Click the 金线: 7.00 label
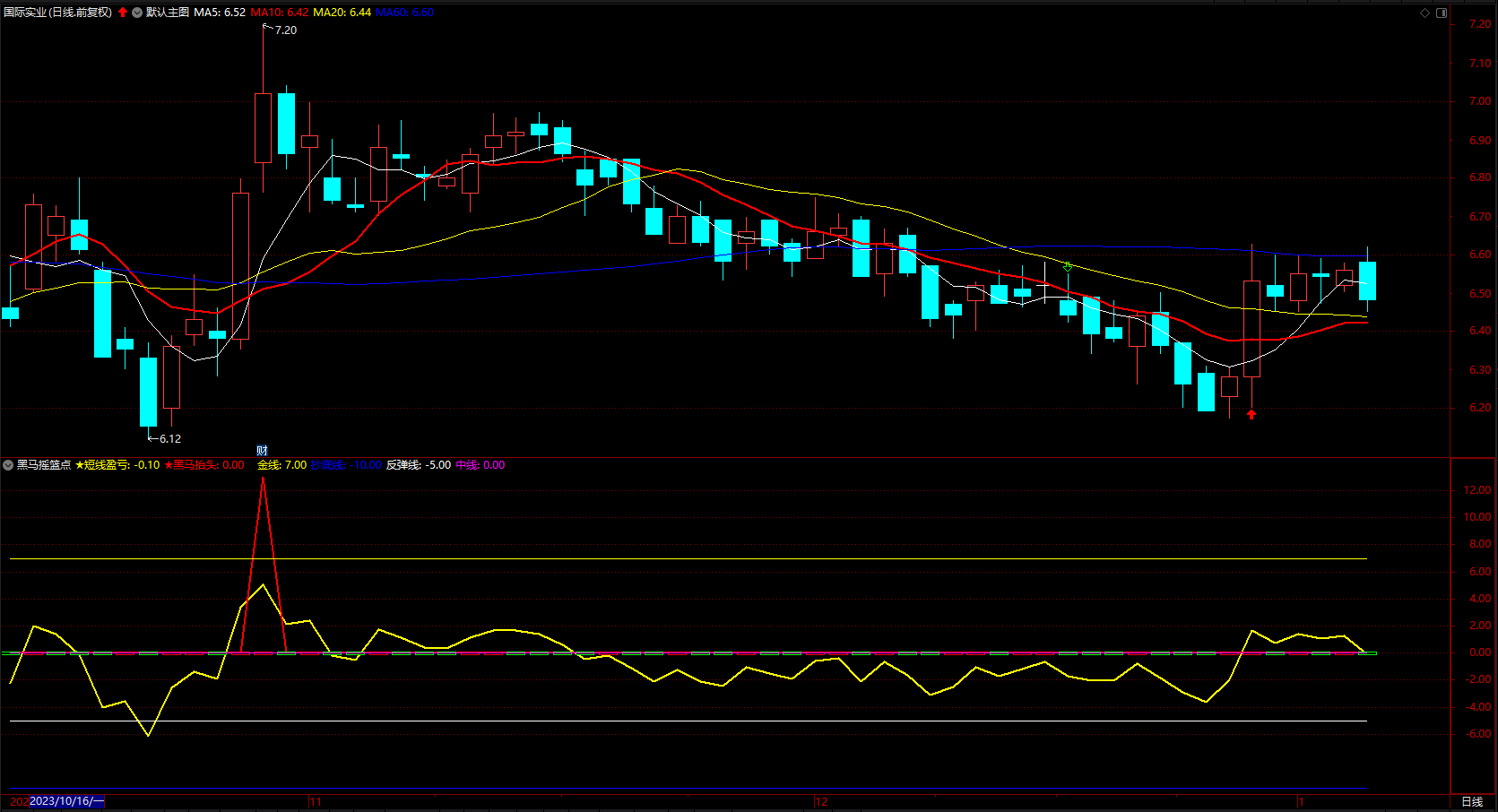Viewport: 1498px width, 812px height. pos(282,465)
